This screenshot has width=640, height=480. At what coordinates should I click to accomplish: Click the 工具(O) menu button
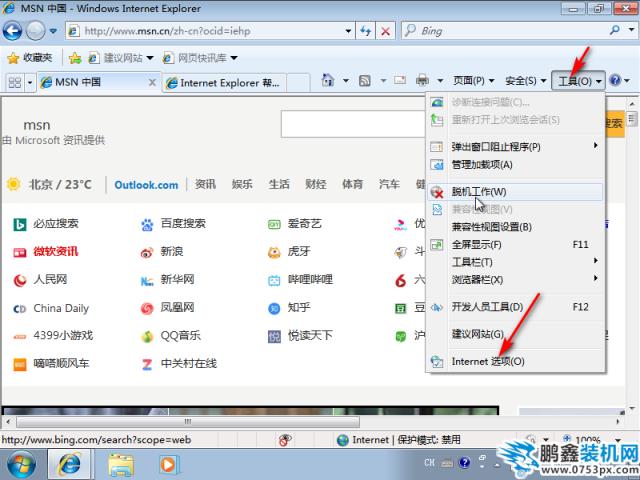[579, 81]
